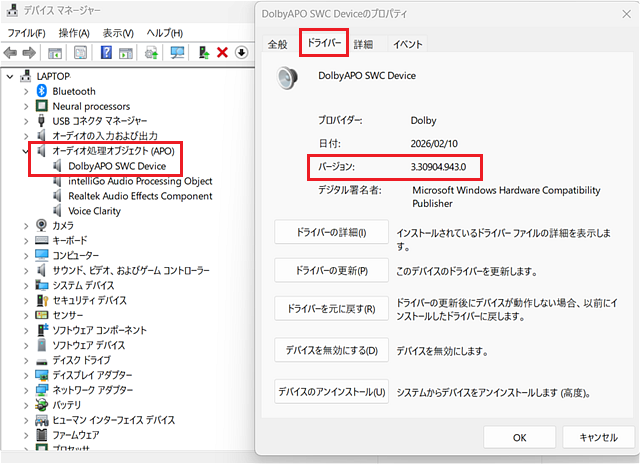Select the Voice Clarity device
The image size is (640, 464).
tap(94, 211)
